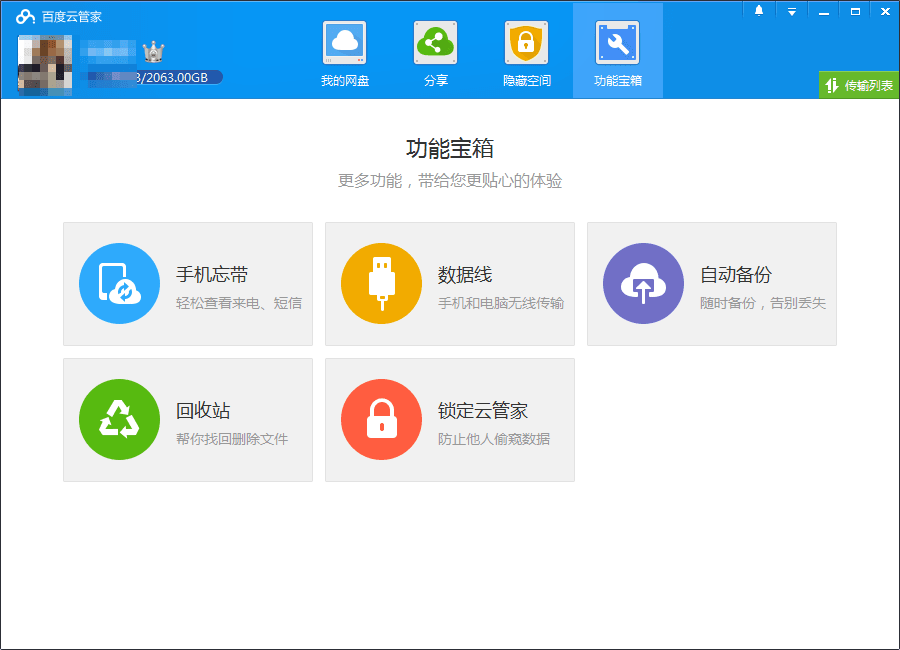Select the 功能宝箱 wrench icon
Viewport: 900px width, 650px height.
[x=617, y=44]
